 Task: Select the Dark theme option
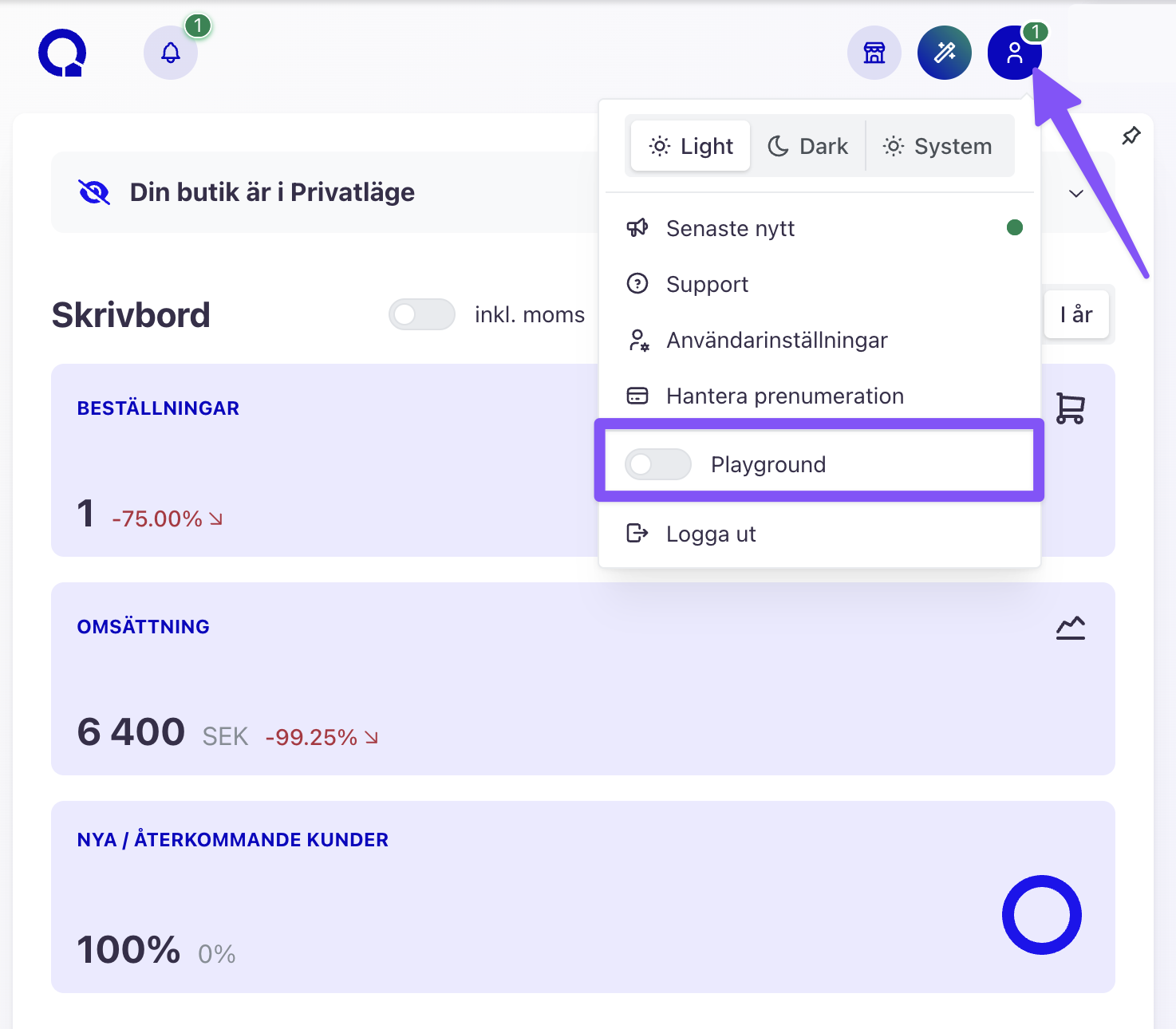(808, 146)
